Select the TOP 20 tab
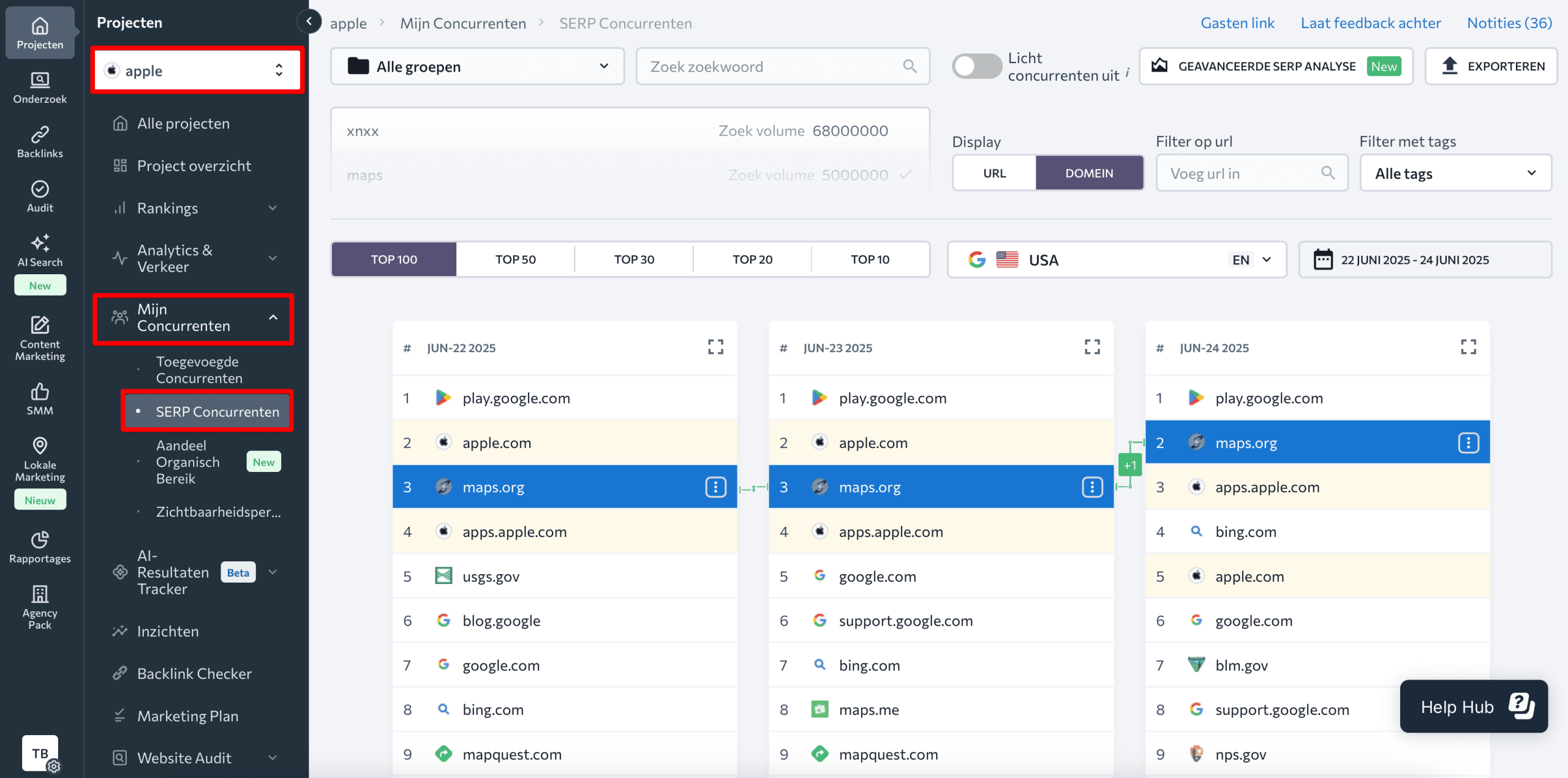The image size is (1568, 778). point(752,260)
